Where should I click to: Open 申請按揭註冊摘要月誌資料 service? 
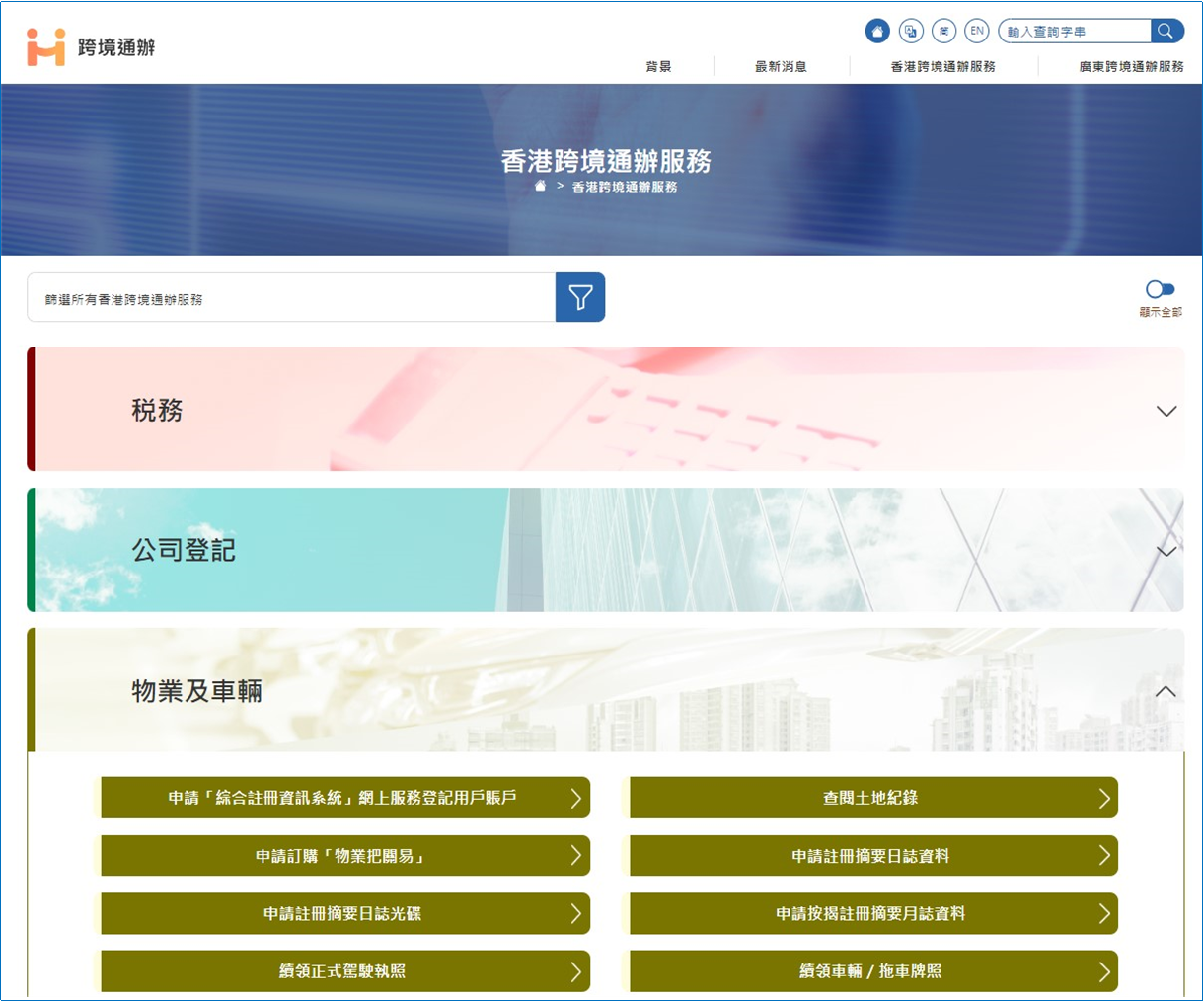[x=873, y=914]
